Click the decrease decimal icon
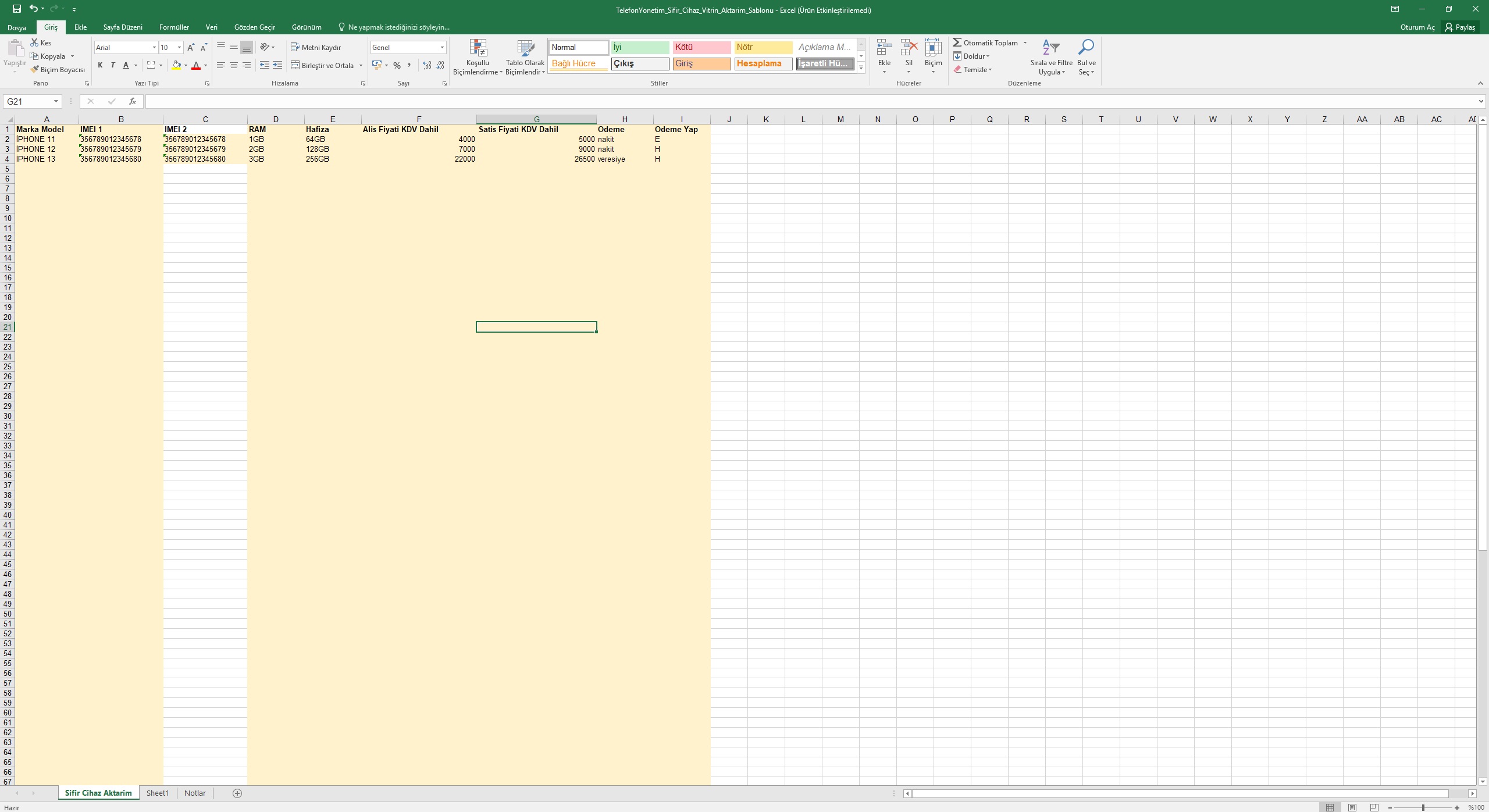 click(x=440, y=65)
